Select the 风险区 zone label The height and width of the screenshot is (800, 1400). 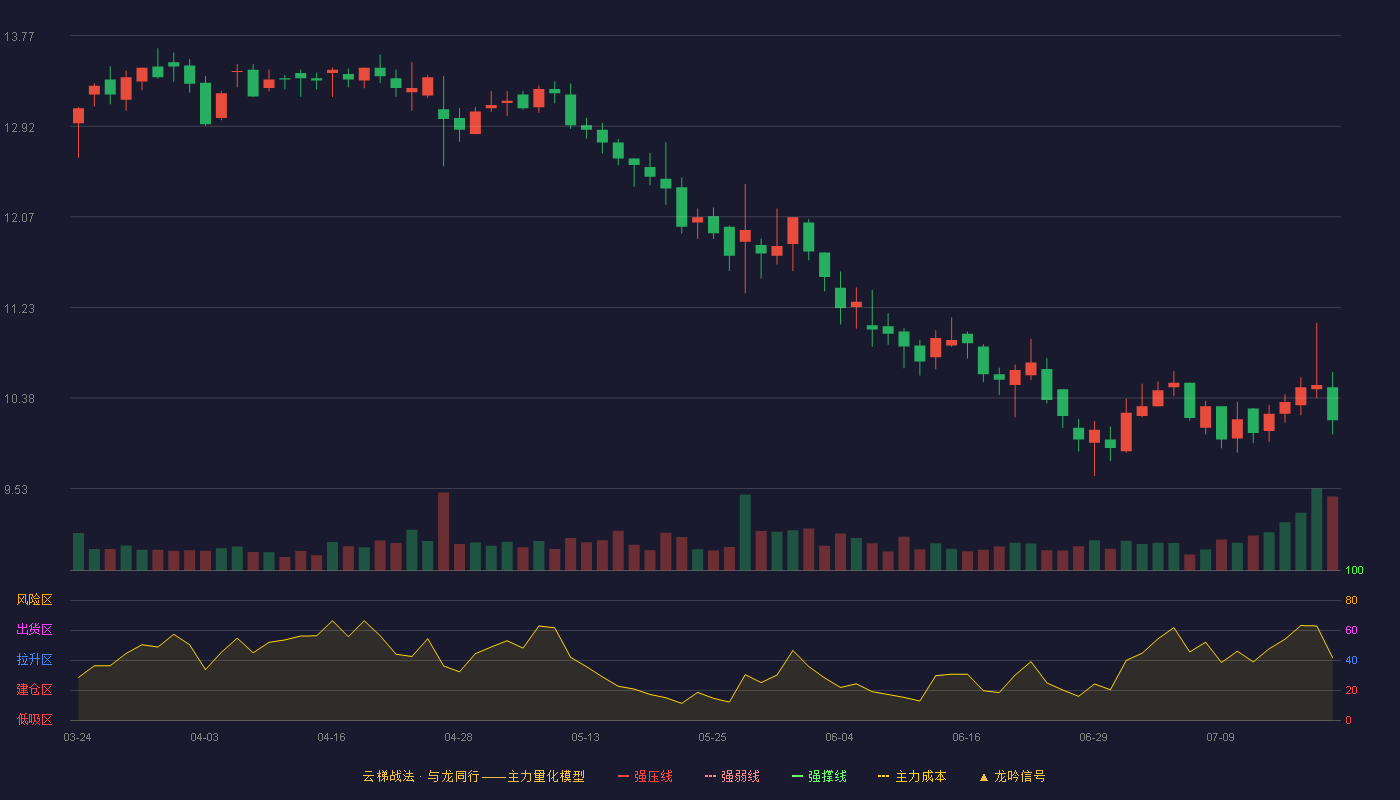(34, 600)
